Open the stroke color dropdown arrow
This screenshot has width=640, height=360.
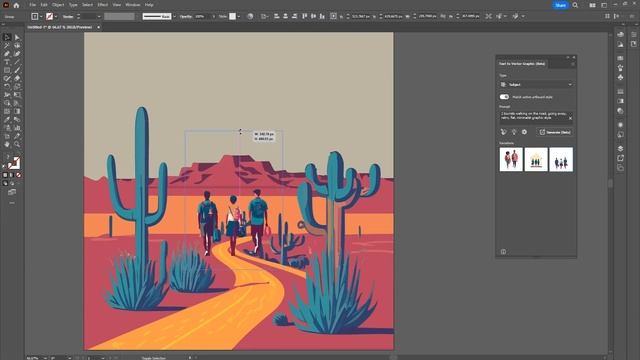(x=56, y=16)
